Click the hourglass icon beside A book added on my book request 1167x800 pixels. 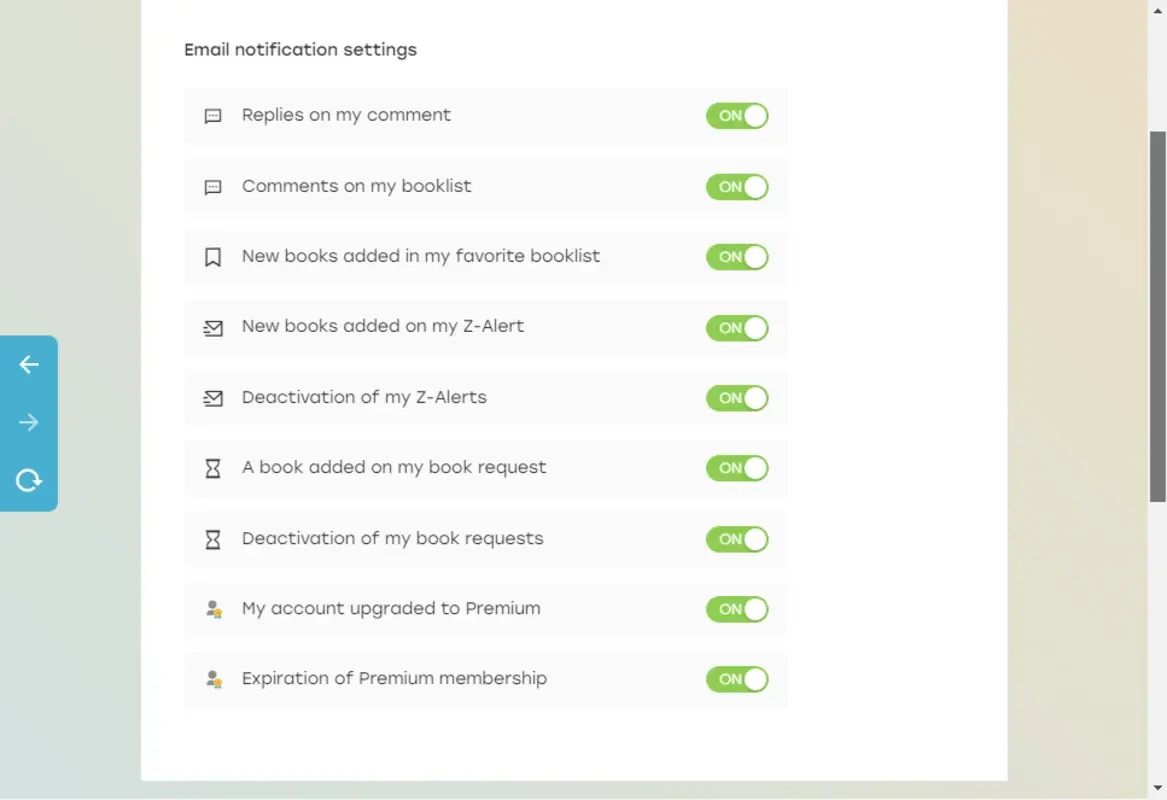212,468
